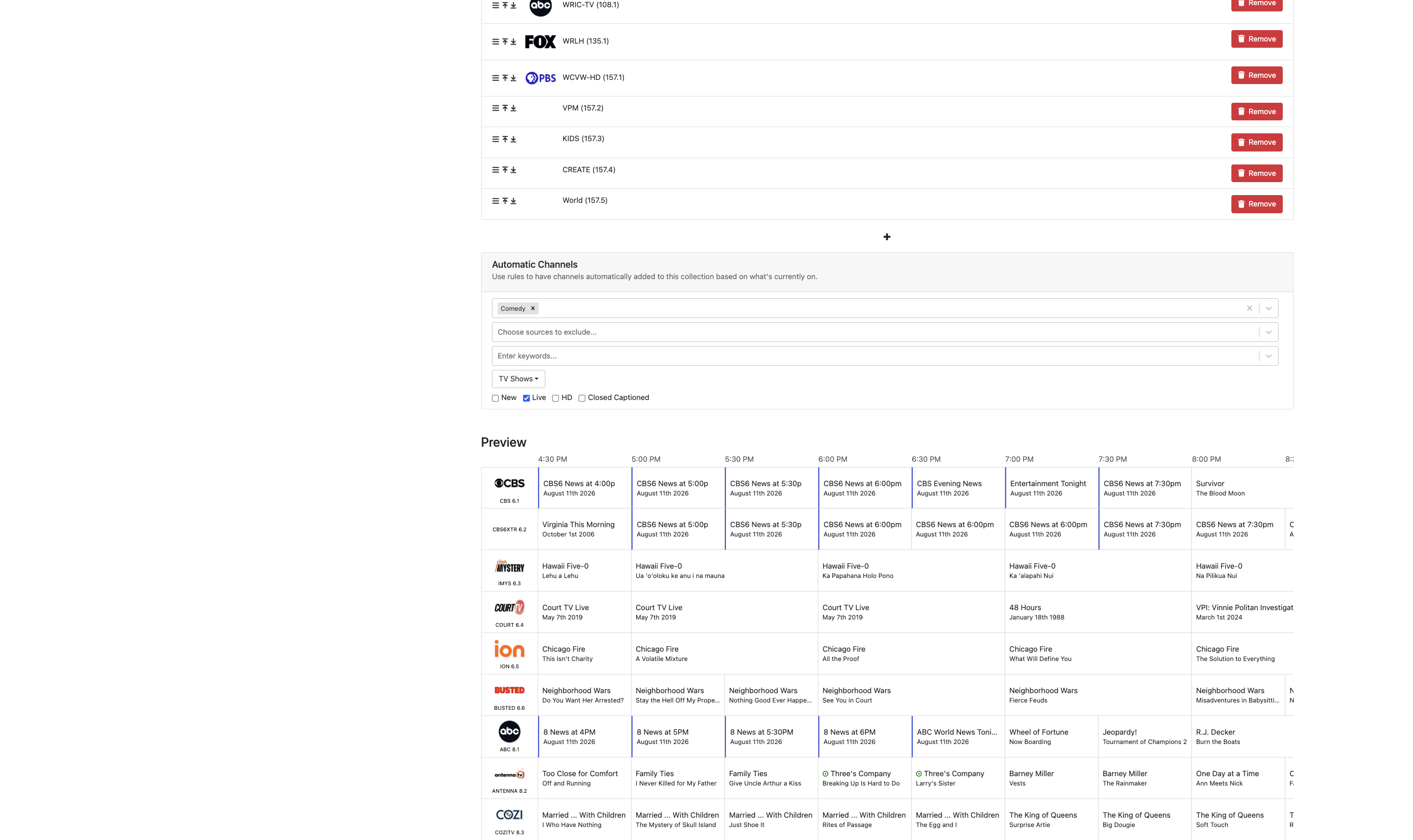Select 48 Hours on Court TV
This screenshot has width=1413, height=840.
click(1098, 612)
